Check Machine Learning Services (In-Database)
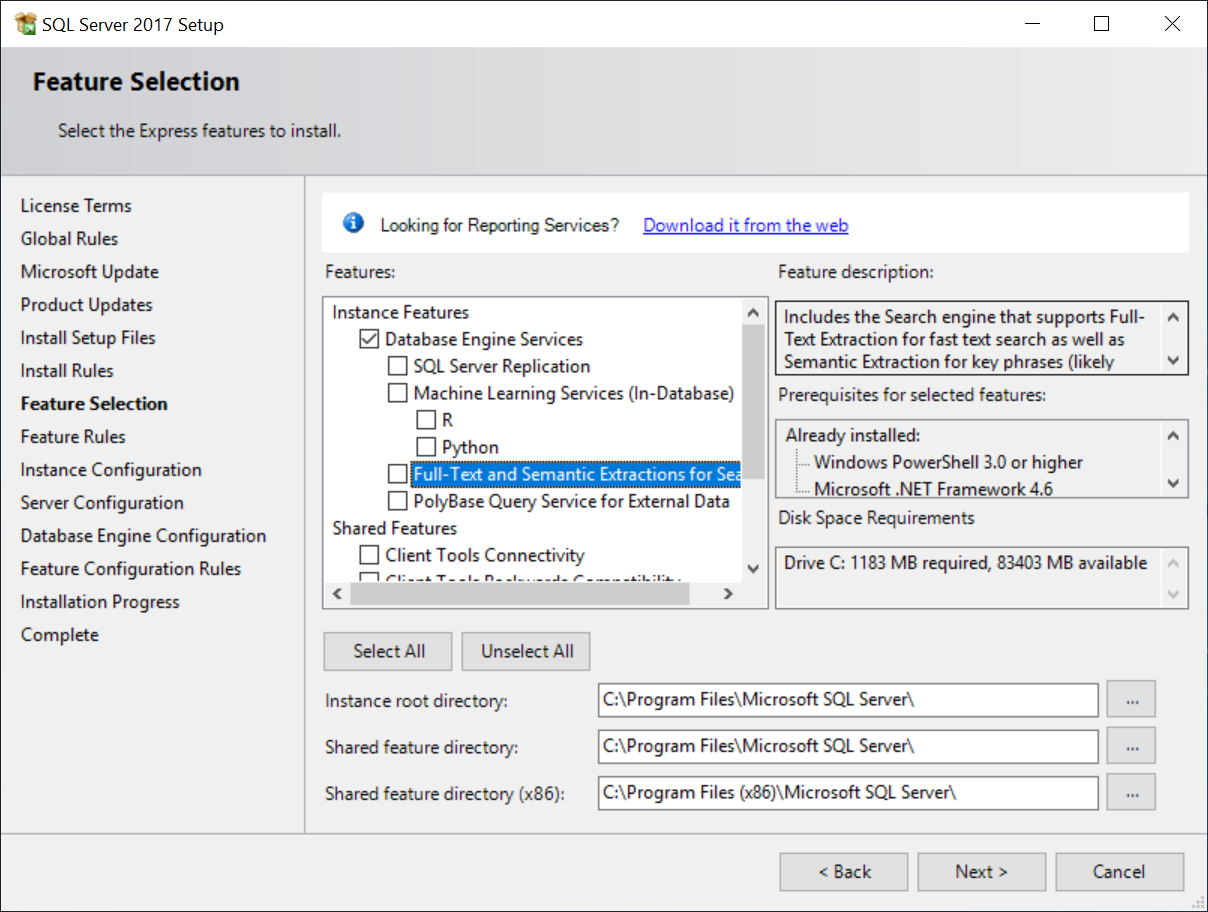This screenshot has height=912, width=1208. pos(397,393)
